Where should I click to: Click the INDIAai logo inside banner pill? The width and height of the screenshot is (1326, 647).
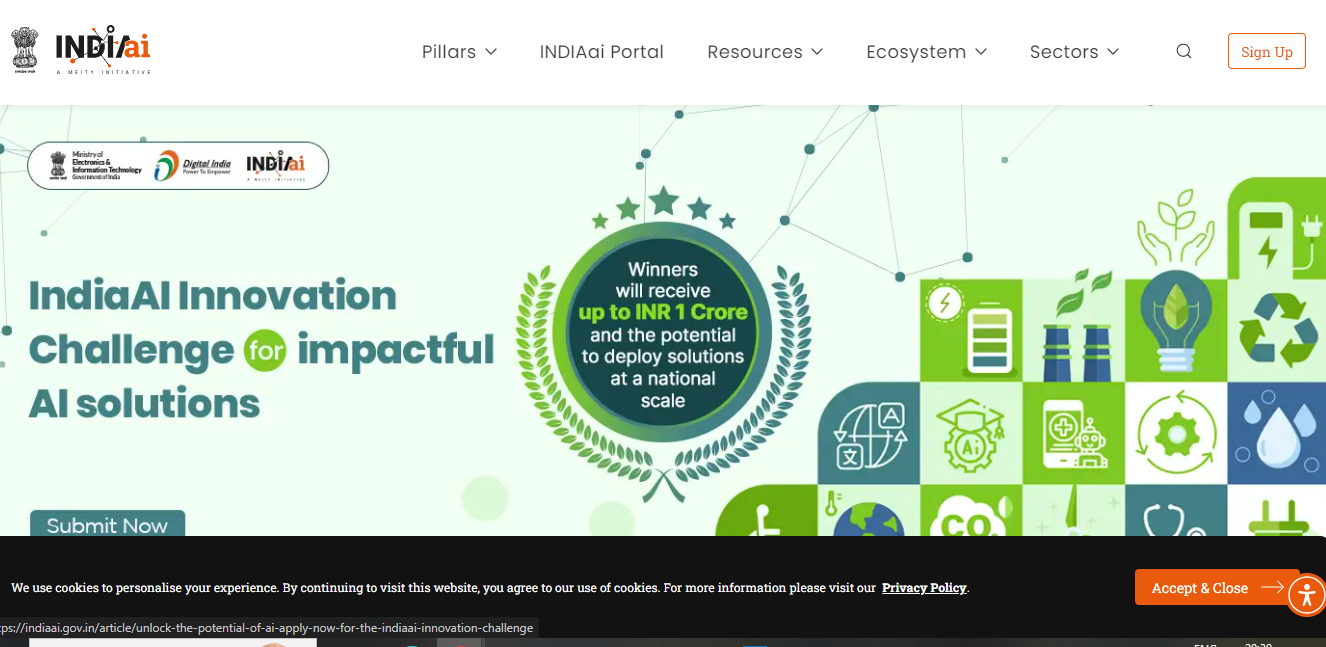pos(275,164)
